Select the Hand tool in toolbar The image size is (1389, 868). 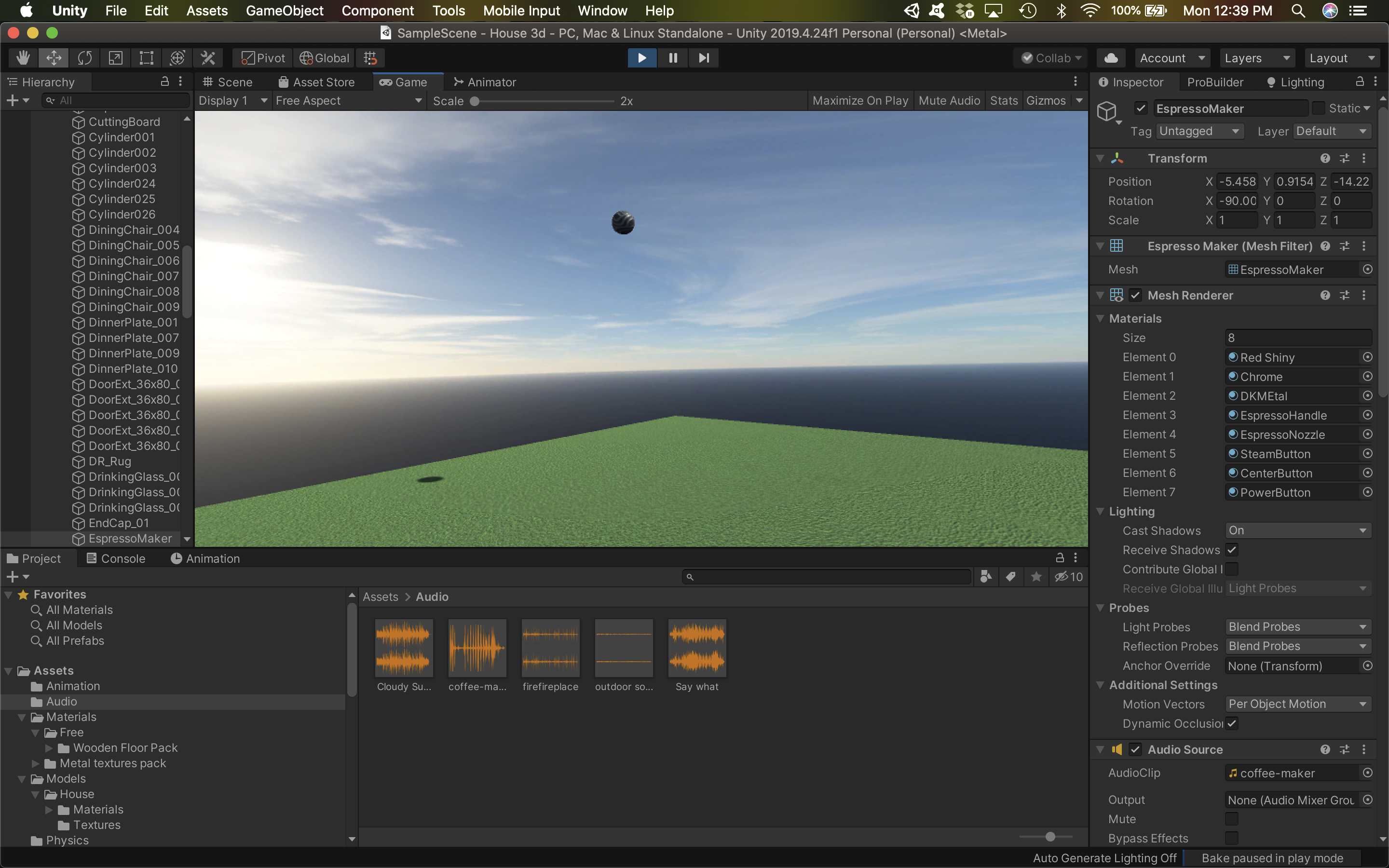click(23, 58)
